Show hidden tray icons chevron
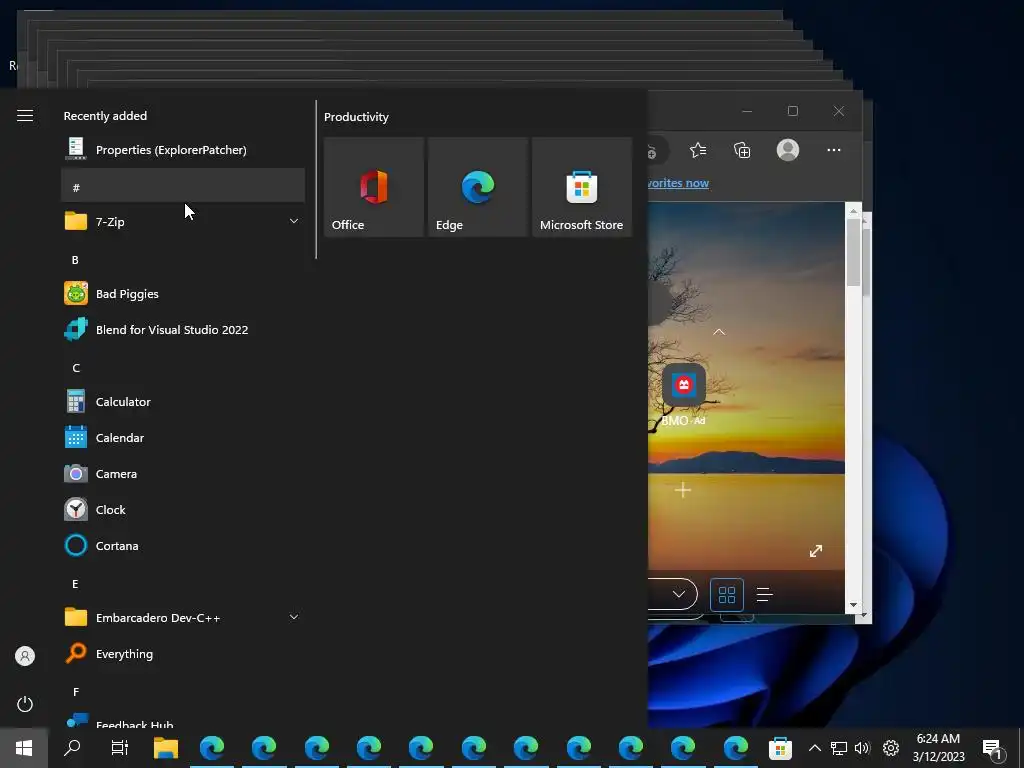This screenshot has width=1024, height=768. tap(814, 748)
